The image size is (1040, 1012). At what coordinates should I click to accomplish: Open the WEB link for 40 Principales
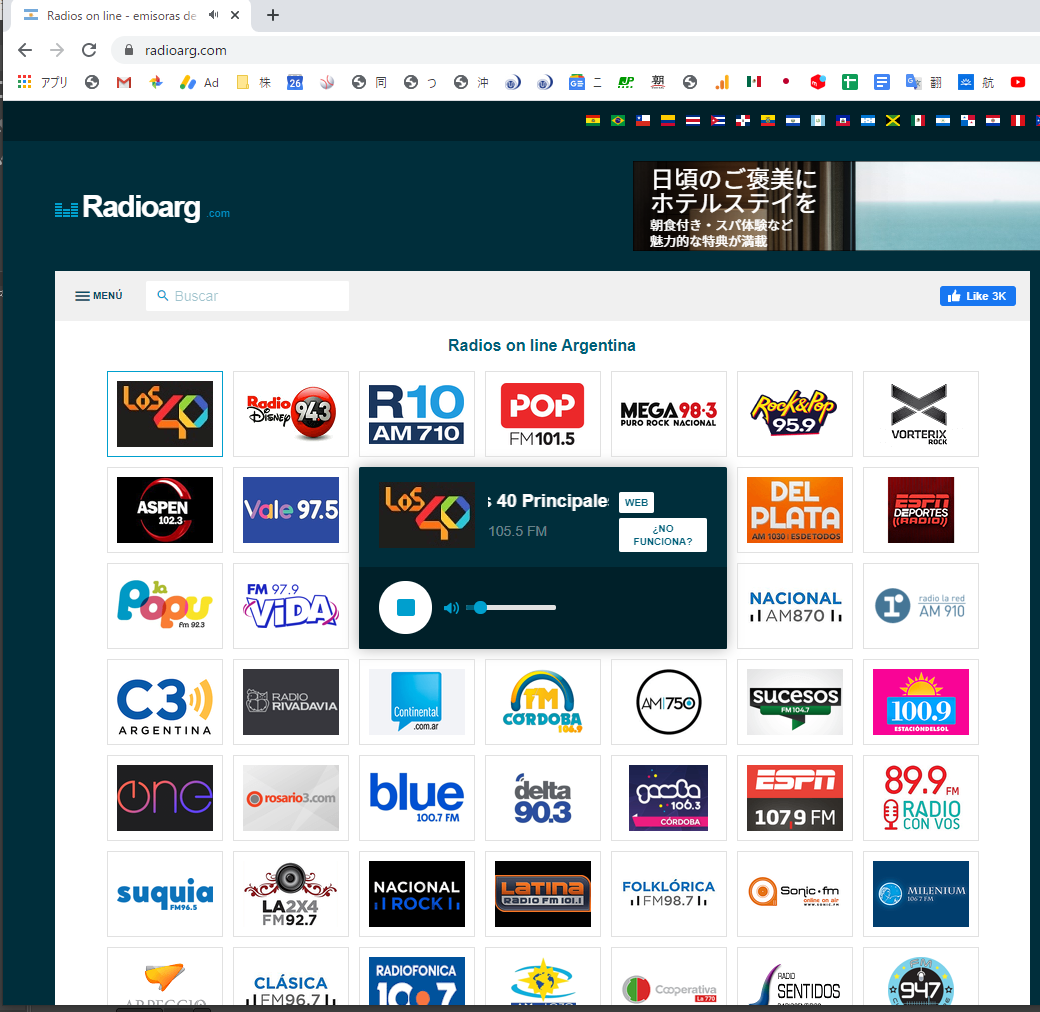[x=636, y=503]
